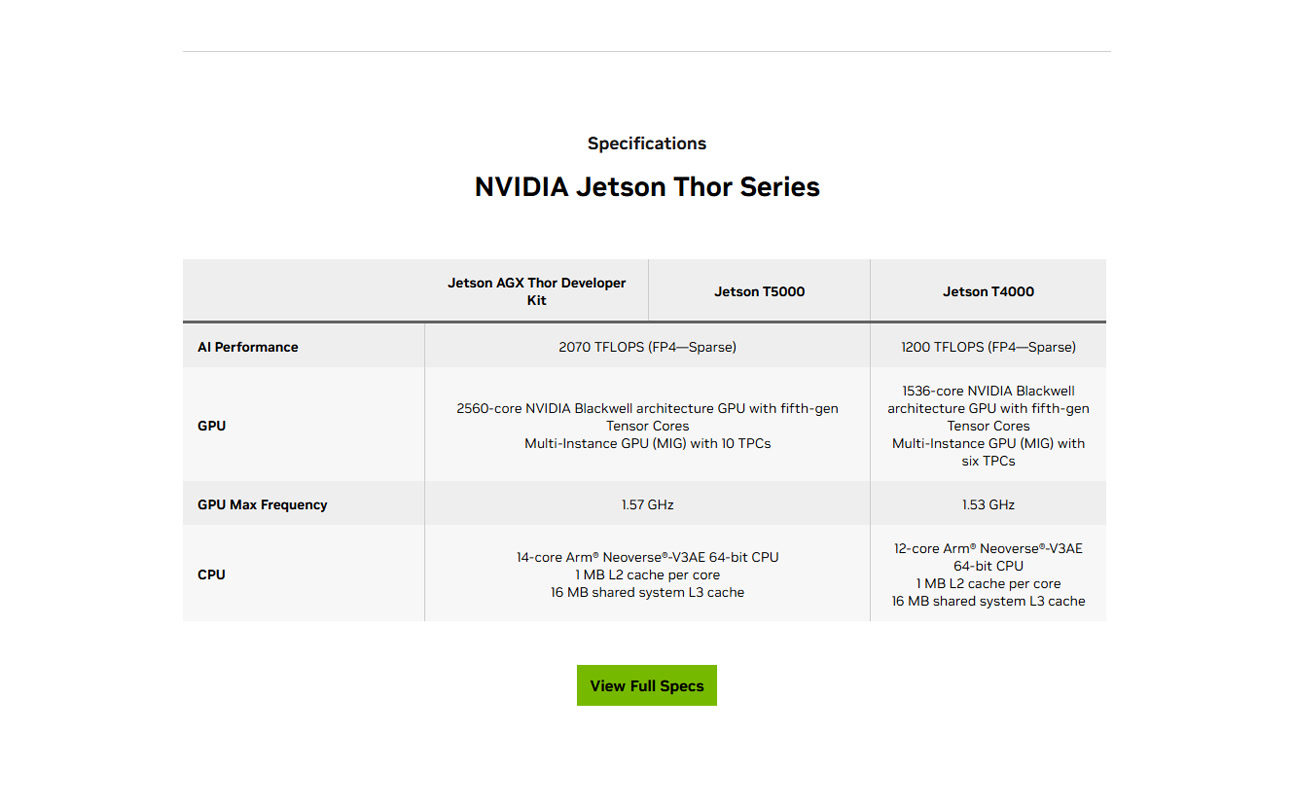Viewport: 1294px width, 807px height.
Task: Click the Specifications subtitle text
Action: click(x=647, y=143)
